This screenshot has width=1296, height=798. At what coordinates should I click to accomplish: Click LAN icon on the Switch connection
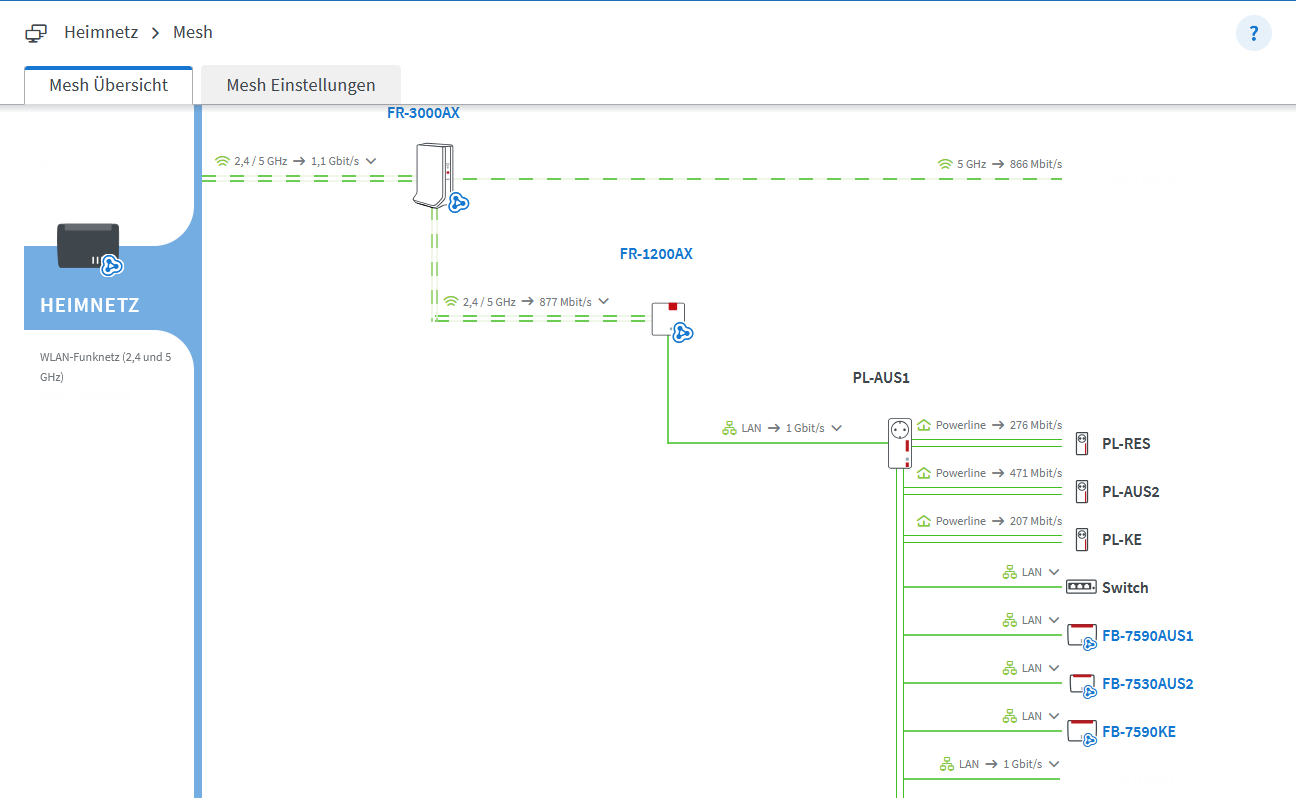tap(1010, 572)
